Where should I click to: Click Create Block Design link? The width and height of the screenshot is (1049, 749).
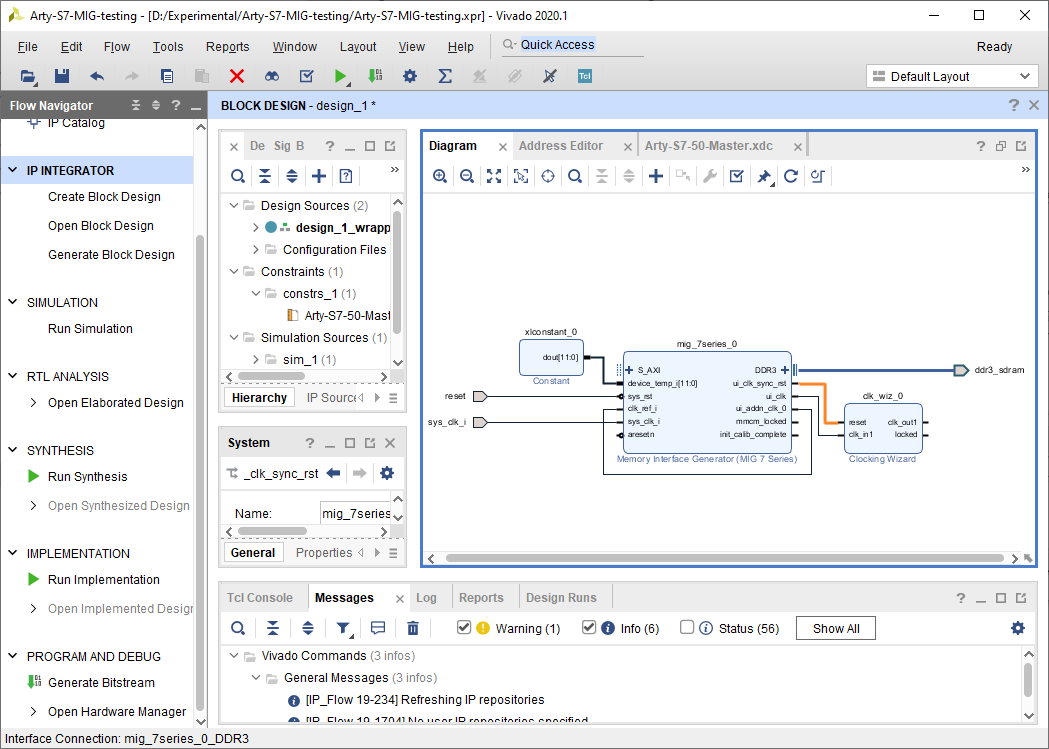104,197
